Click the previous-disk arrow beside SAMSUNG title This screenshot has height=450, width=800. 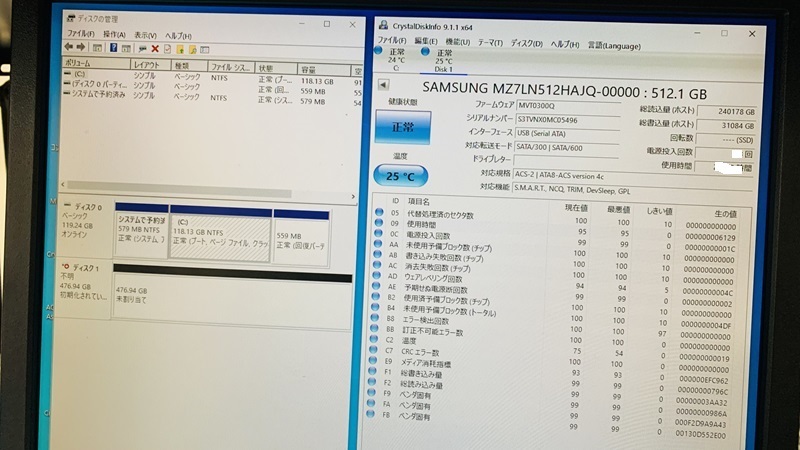click(x=383, y=85)
